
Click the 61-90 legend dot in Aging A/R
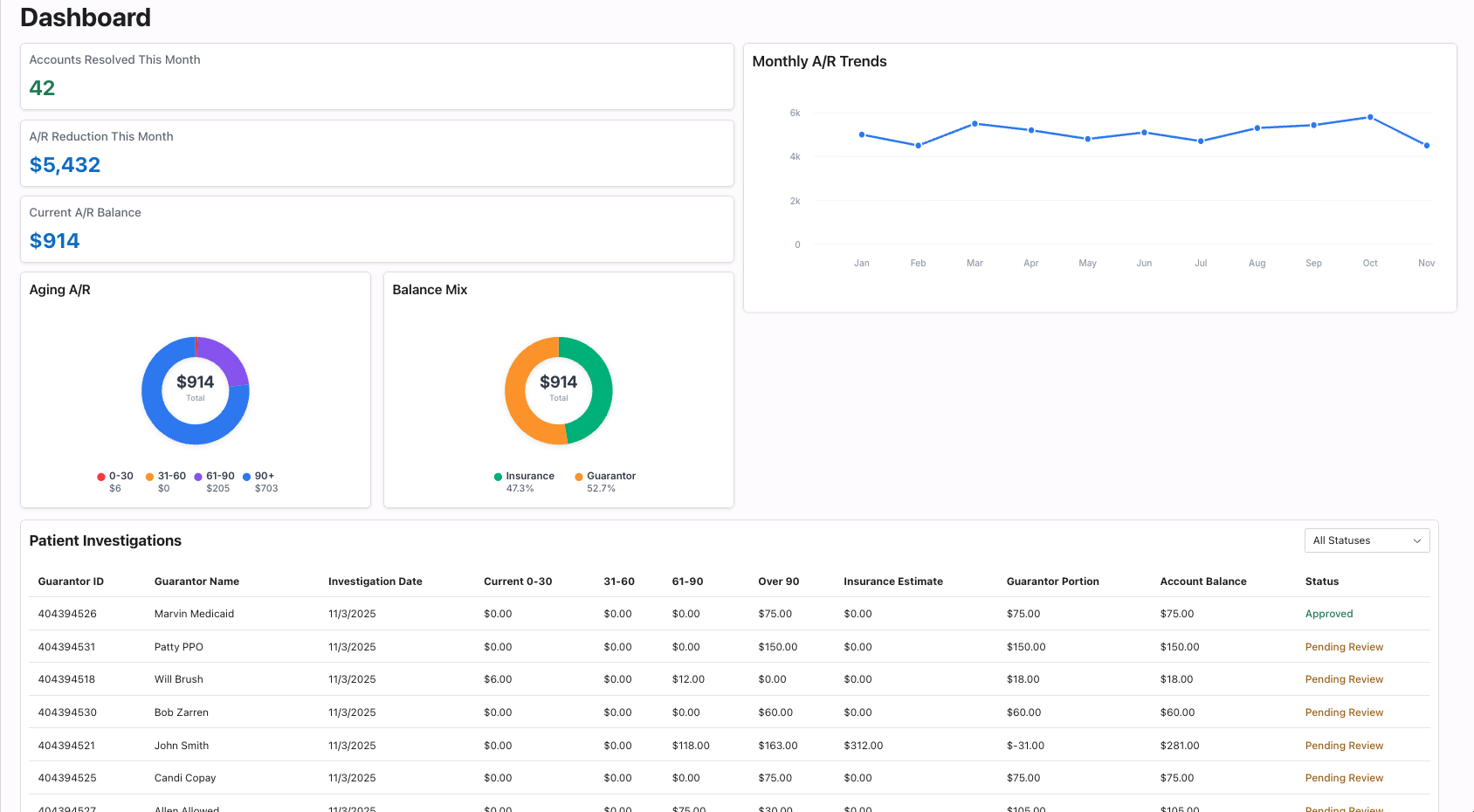[x=200, y=476]
